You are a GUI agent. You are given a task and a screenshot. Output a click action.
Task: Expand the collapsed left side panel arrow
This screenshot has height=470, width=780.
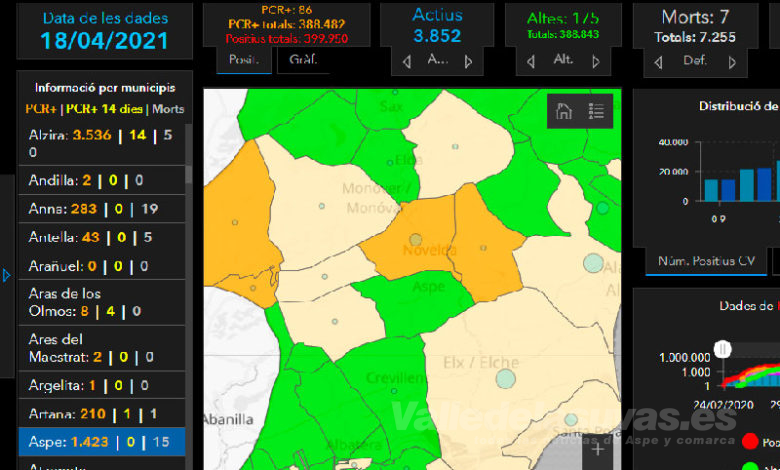click(x=7, y=274)
